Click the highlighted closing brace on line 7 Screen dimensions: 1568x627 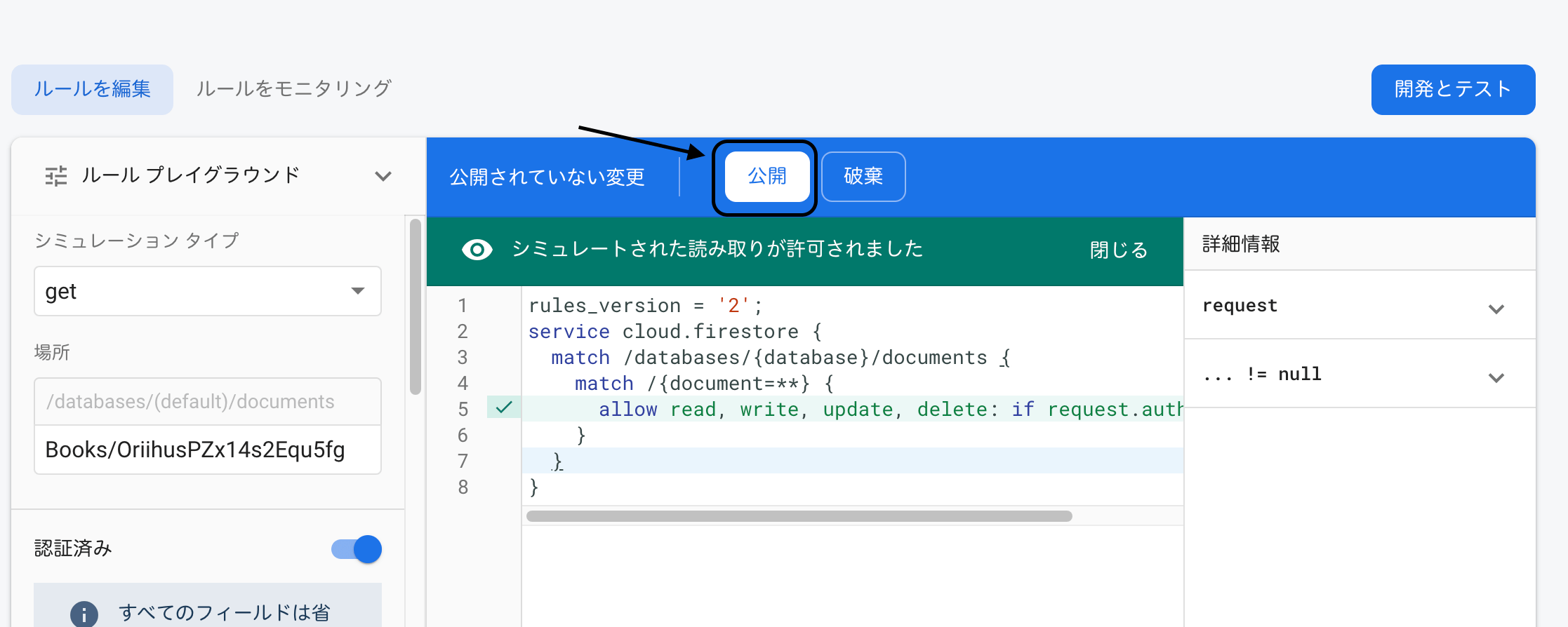coord(558,461)
